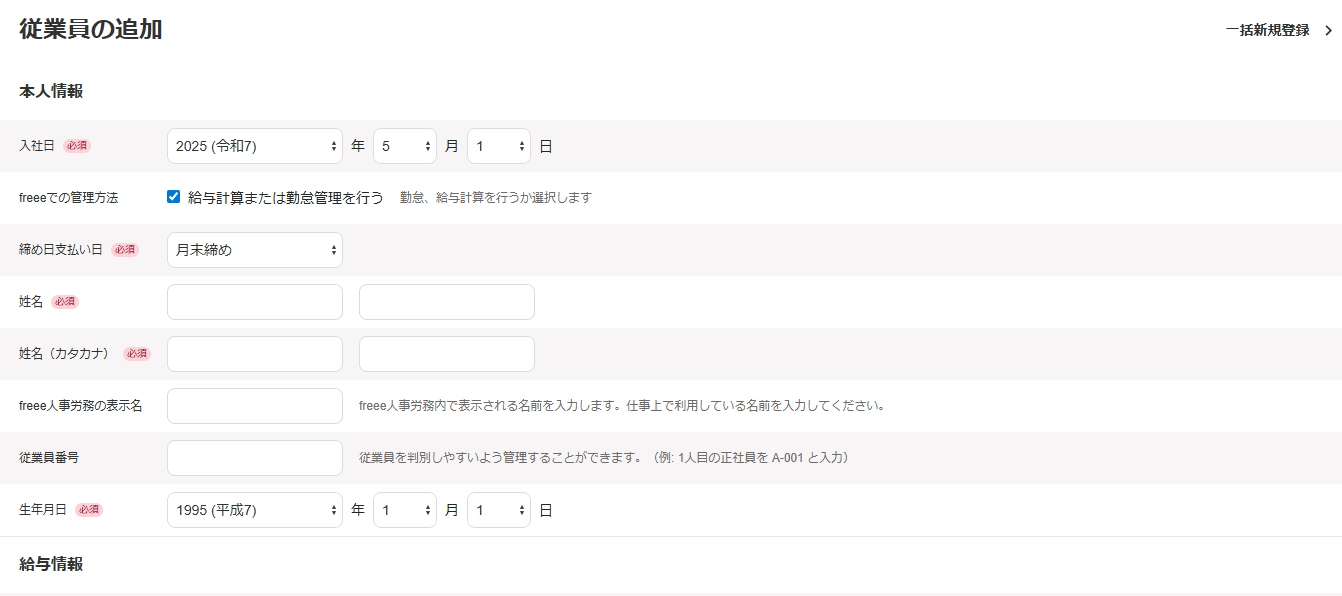Screen dimensions: 1342x596
Task: Focus the first 姓名 input field
Action: (x=254, y=302)
